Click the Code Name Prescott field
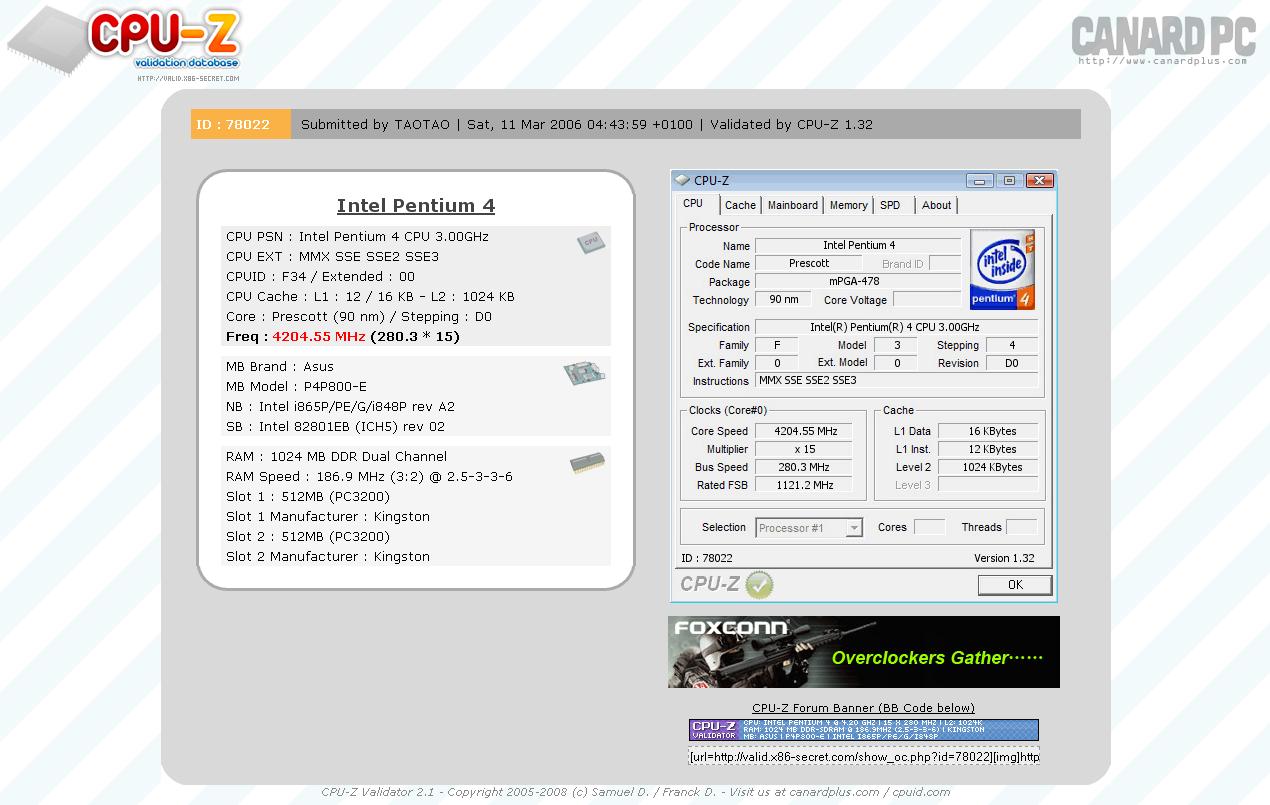 point(808,263)
